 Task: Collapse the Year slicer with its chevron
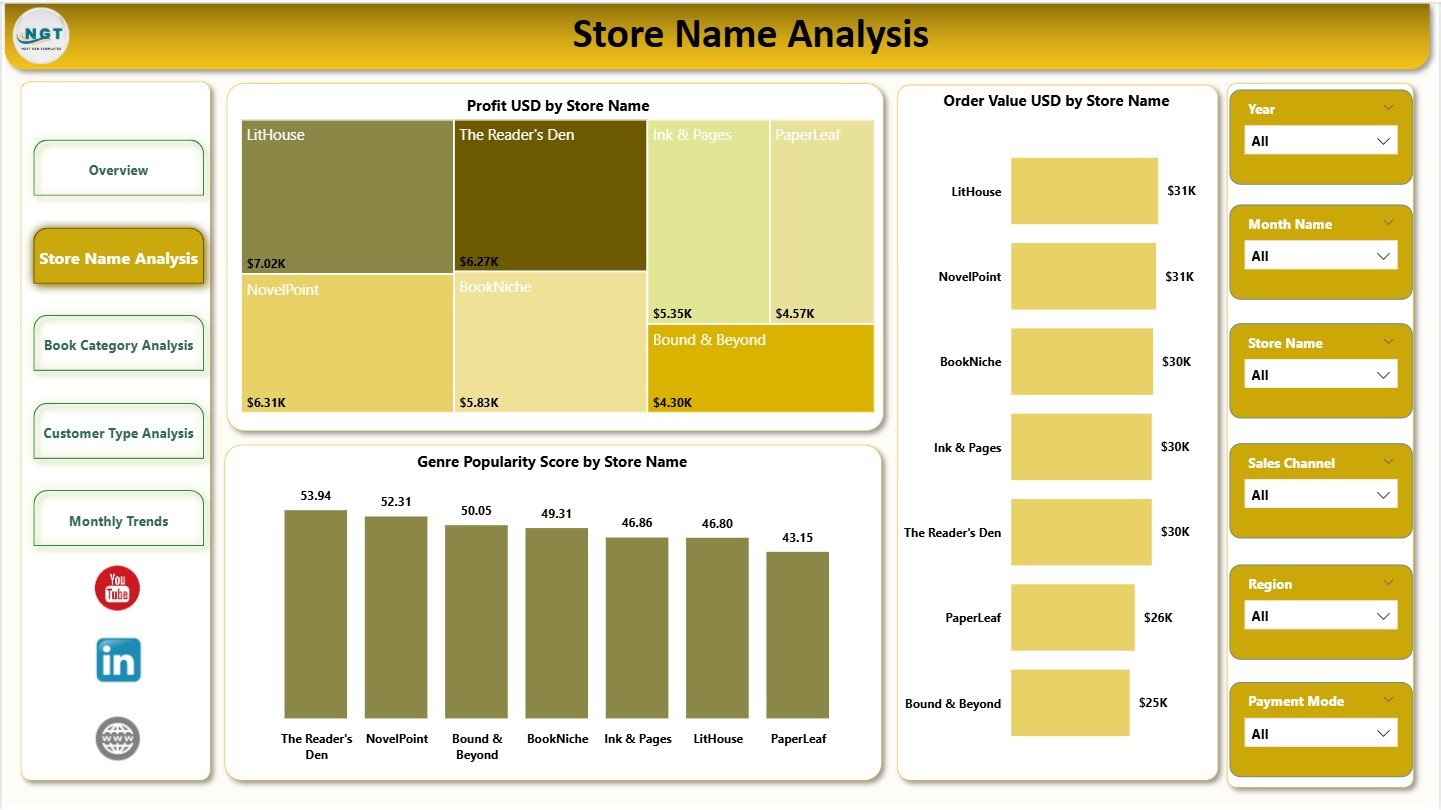1389,107
